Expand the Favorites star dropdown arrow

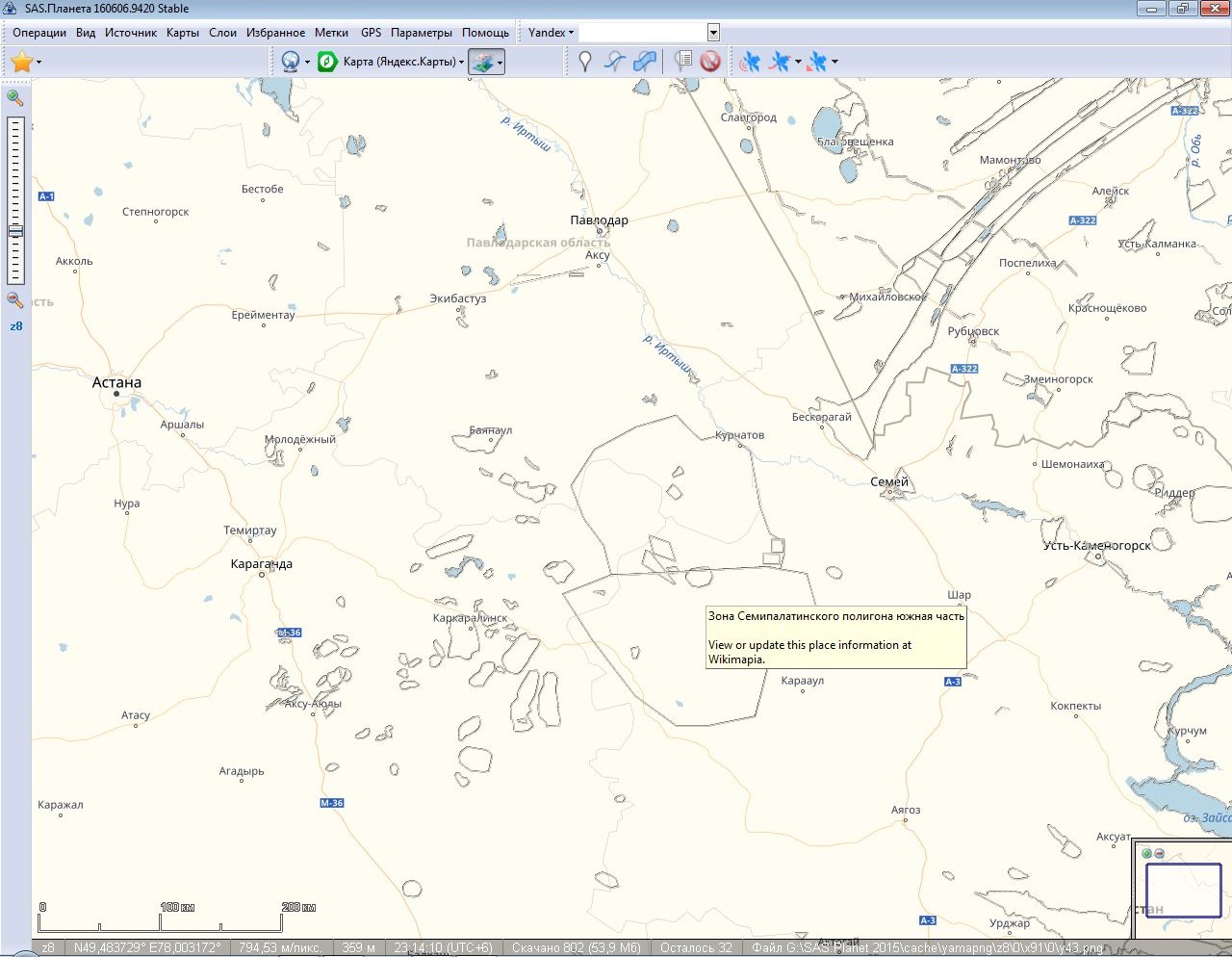pos(38,62)
